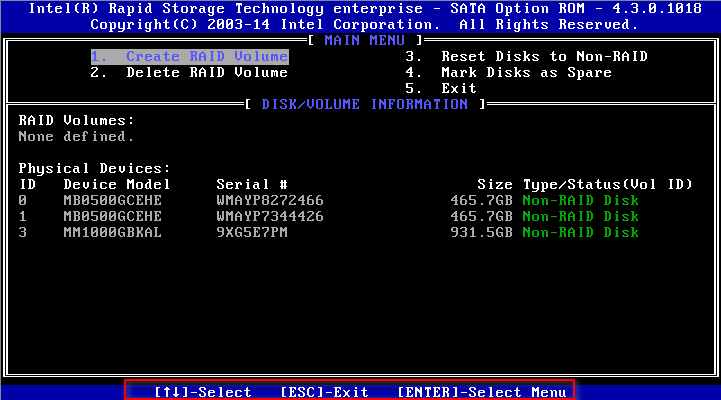Click the Copyright Intel Corporation line

(365, 25)
